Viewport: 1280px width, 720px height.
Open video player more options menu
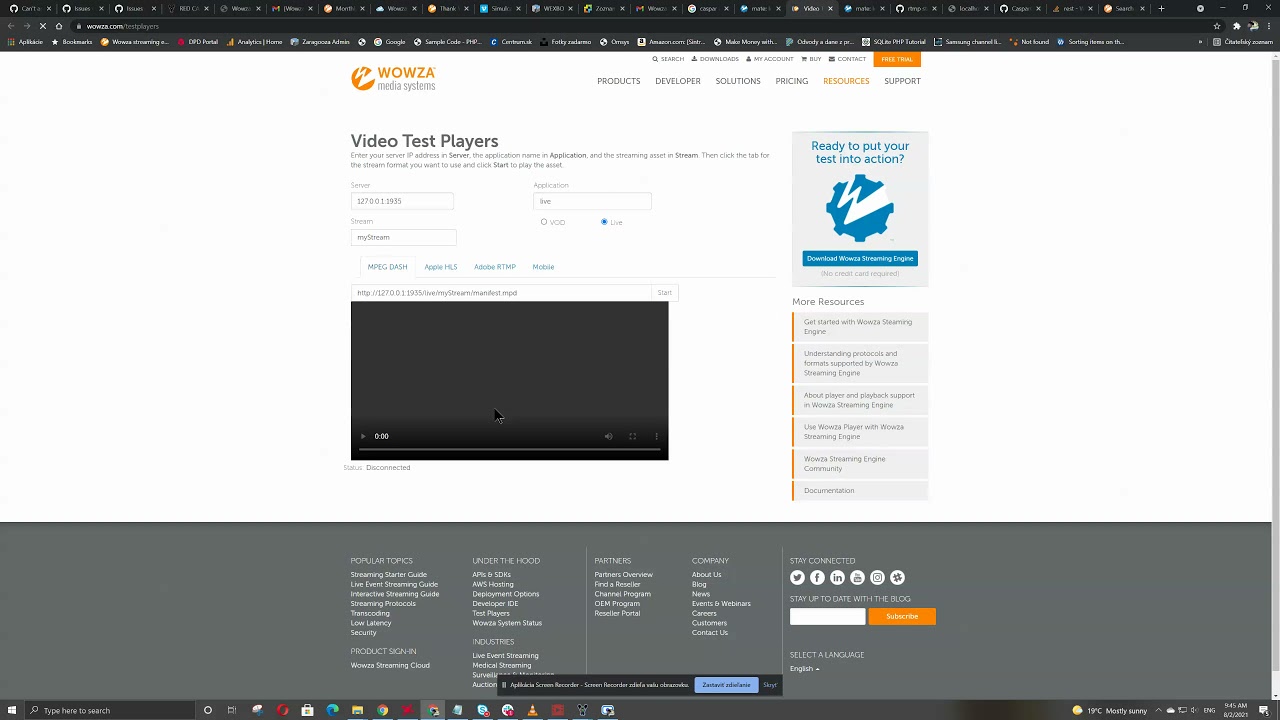click(656, 436)
